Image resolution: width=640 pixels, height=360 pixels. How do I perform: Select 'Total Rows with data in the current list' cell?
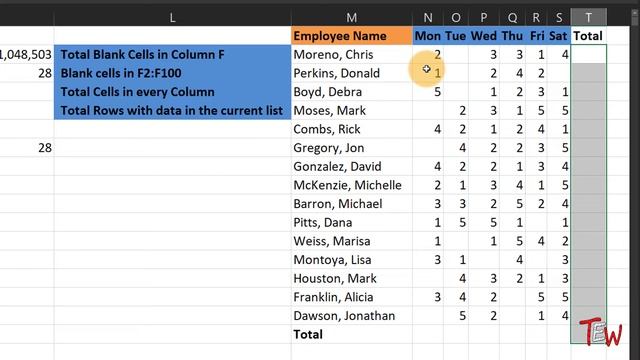[172, 111]
